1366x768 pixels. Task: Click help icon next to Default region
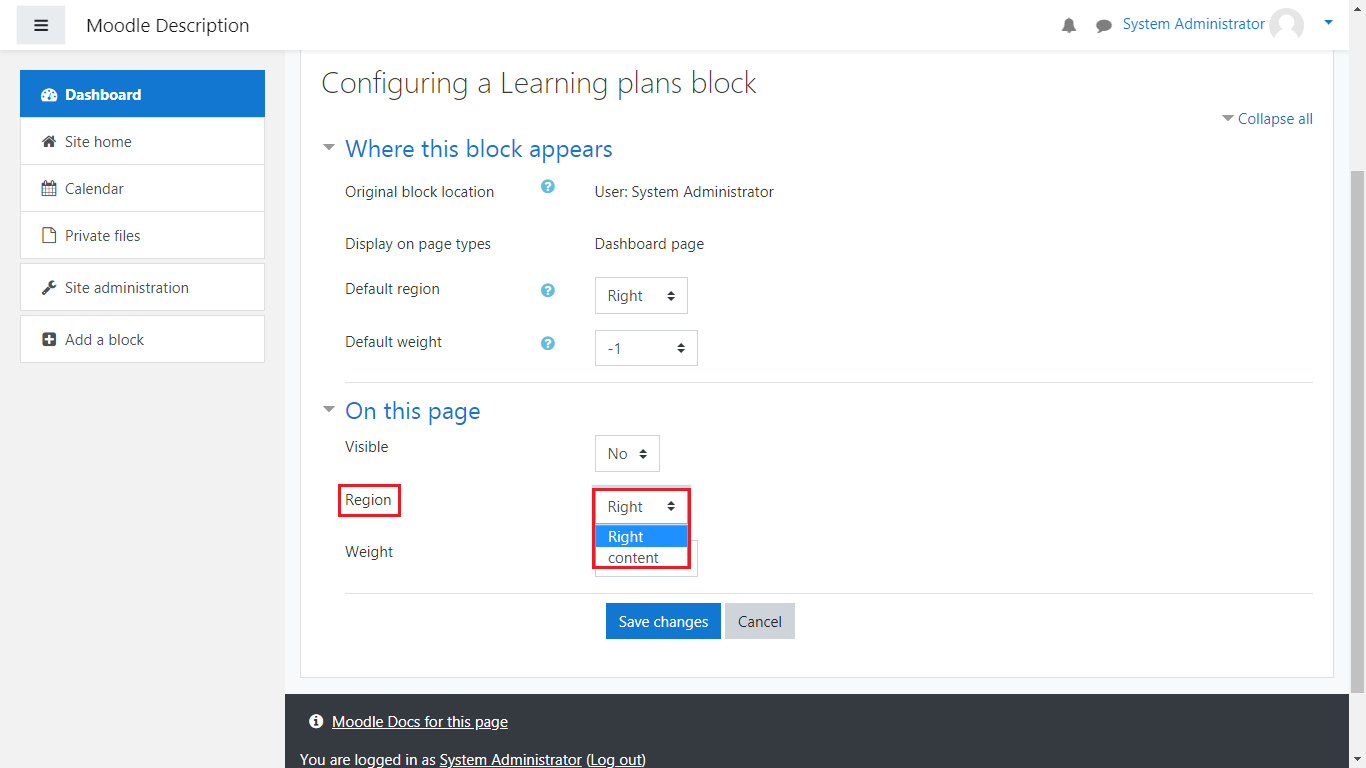coord(548,290)
